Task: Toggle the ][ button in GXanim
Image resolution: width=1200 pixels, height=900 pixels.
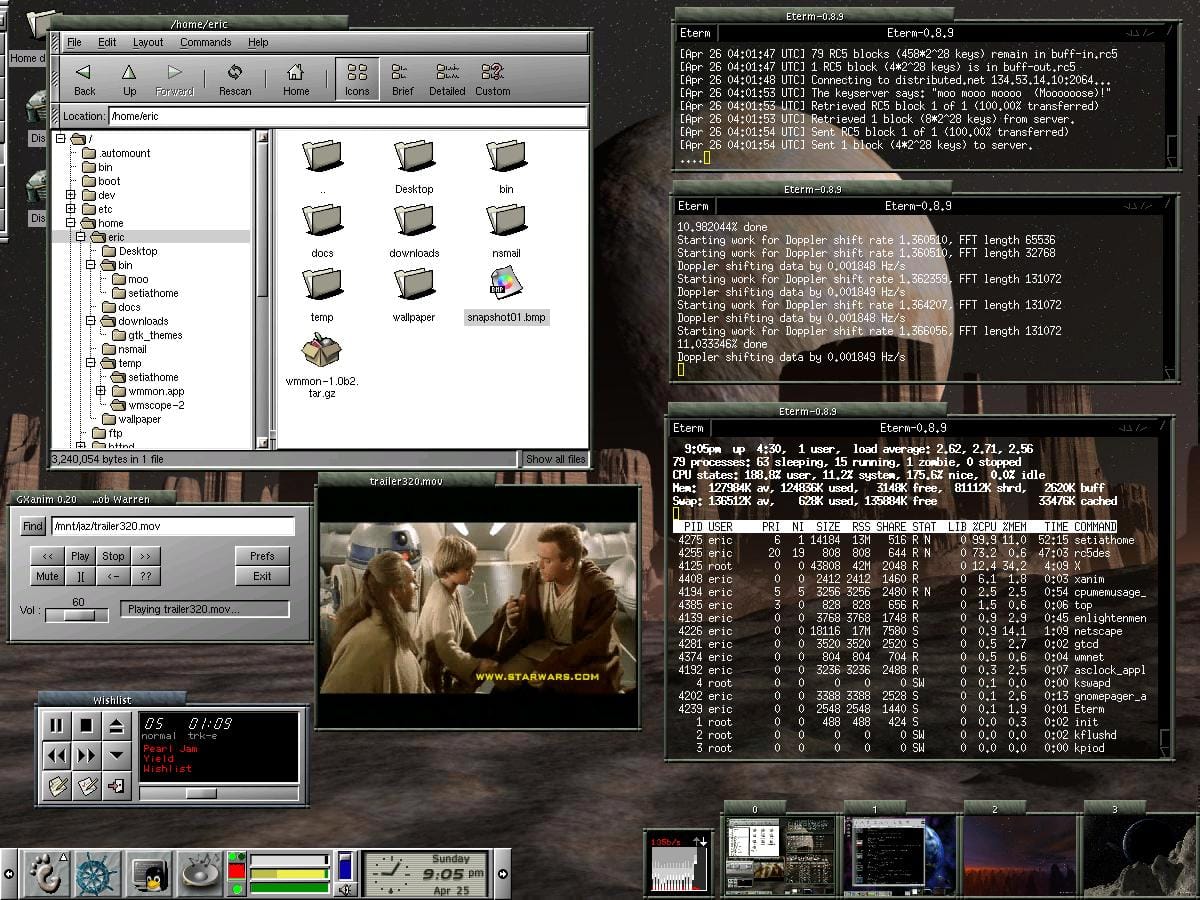Action: coord(80,576)
